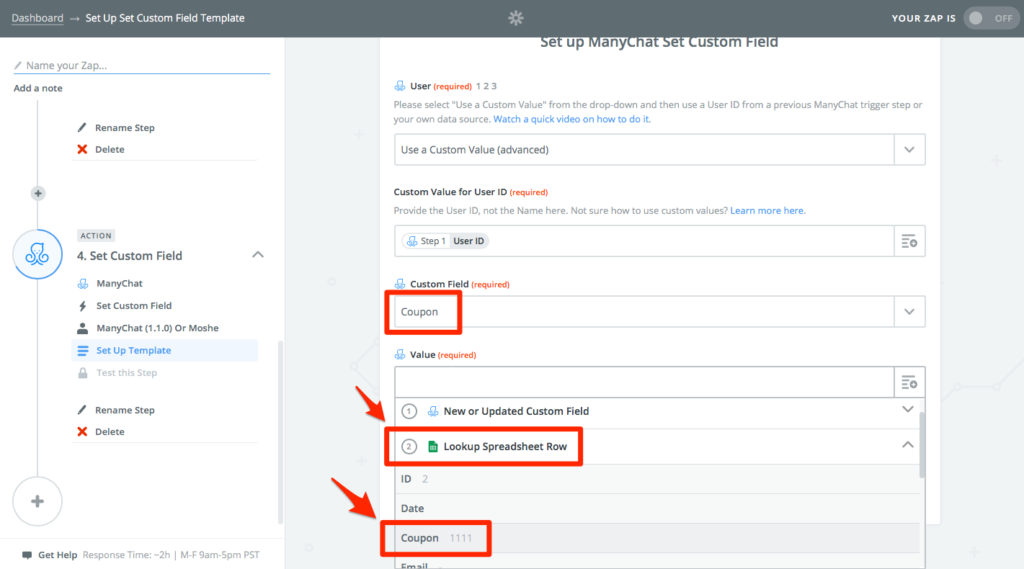Open Watch a quick video link
The image size is (1024, 569).
pyautogui.click(x=571, y=119)
